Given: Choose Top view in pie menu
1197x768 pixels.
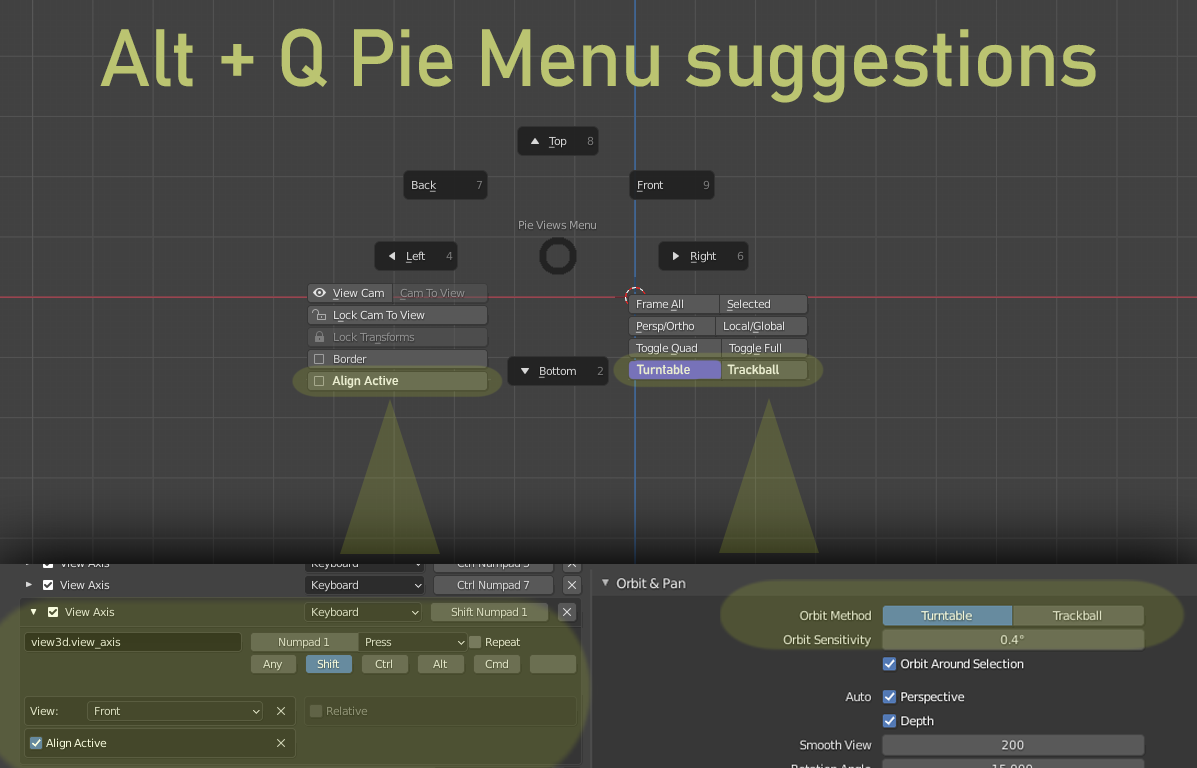Looking at the screenshot, I should pos(557,141).
